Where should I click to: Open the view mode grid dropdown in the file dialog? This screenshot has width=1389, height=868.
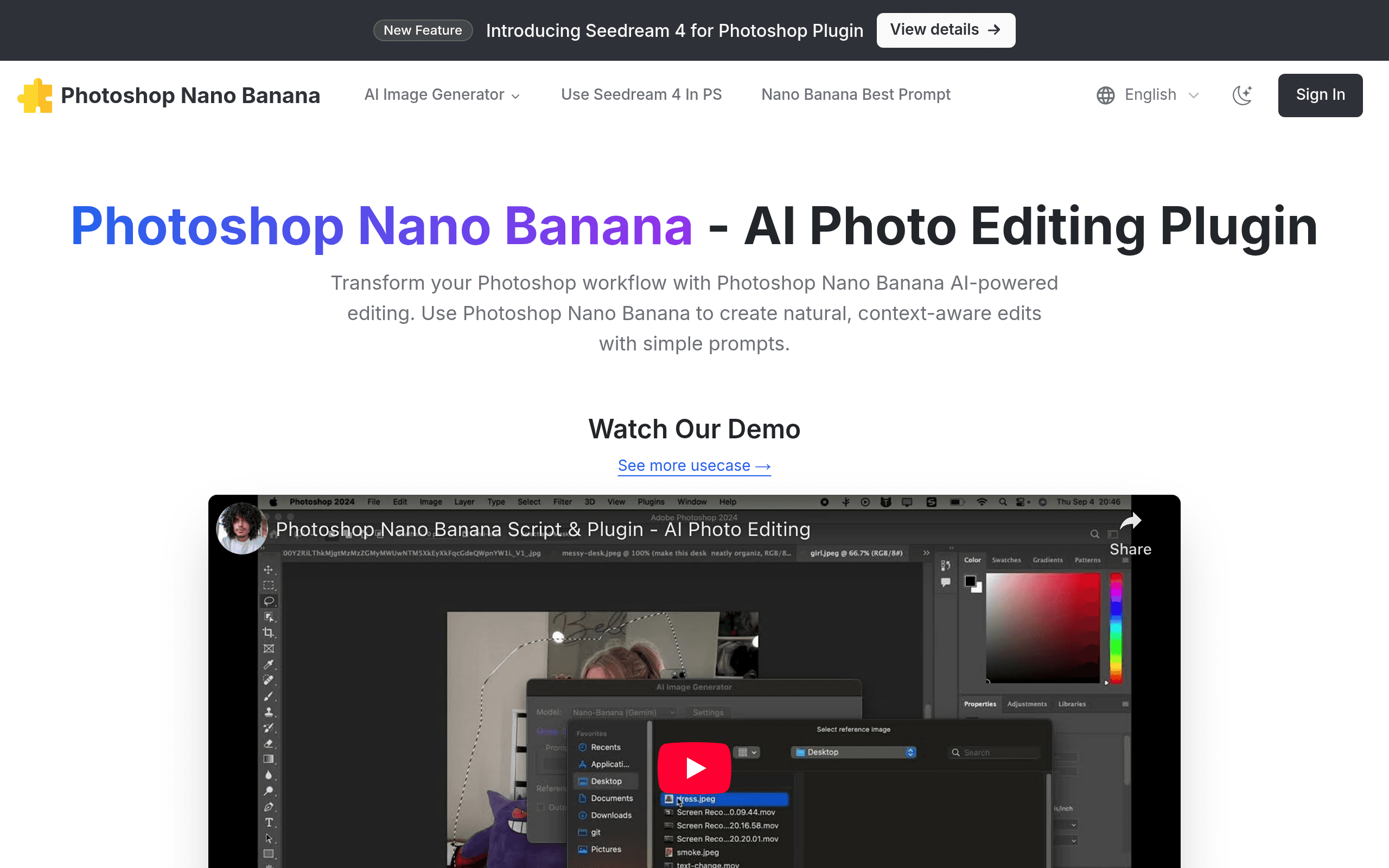[x=747, y=752]
